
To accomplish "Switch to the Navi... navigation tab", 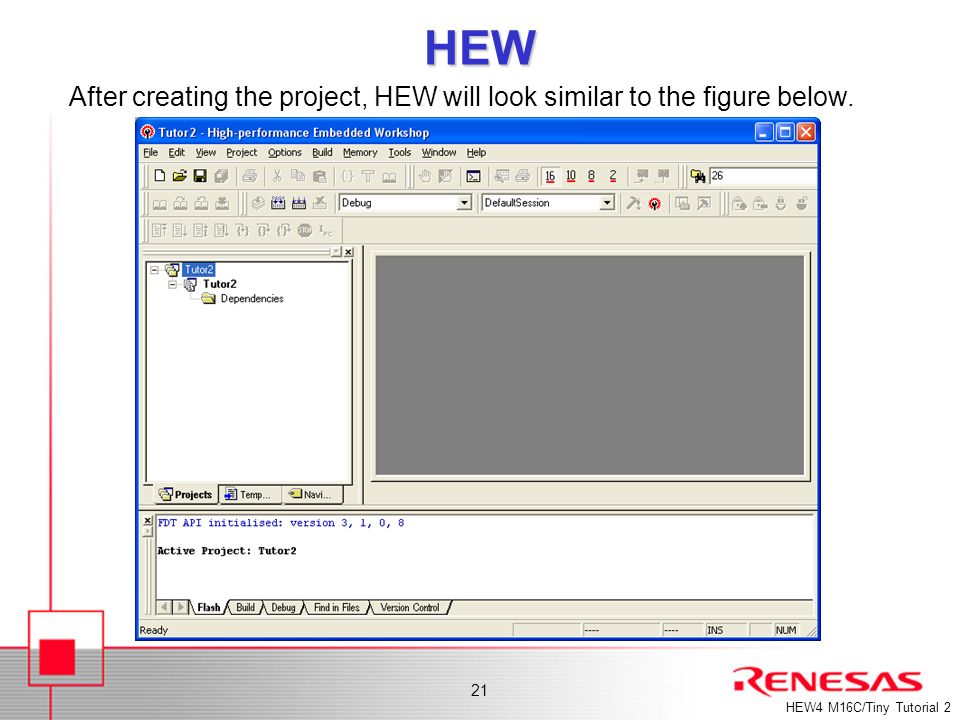I will point(313,495).
